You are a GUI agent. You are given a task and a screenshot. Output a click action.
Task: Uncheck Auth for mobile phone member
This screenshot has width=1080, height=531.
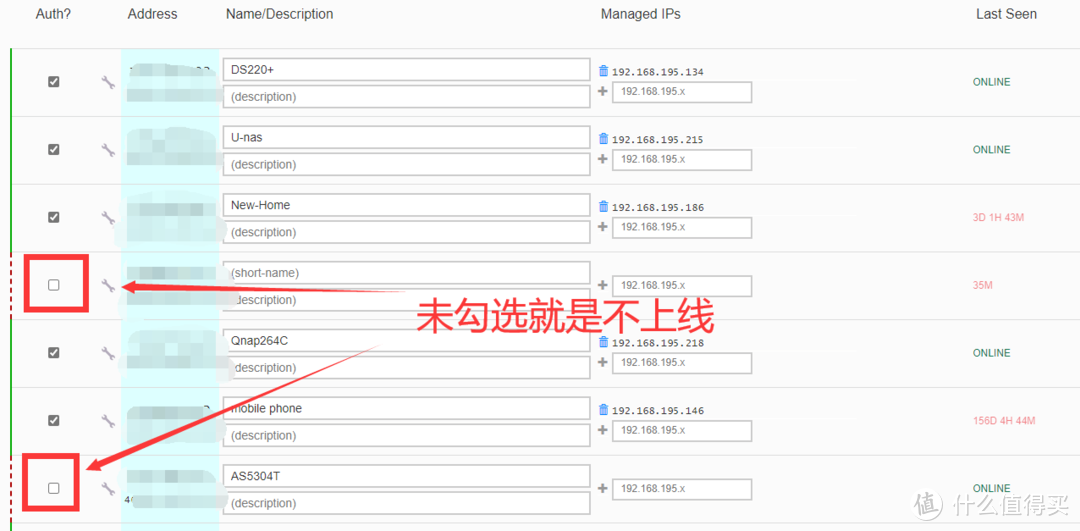[x=54, y=420]
